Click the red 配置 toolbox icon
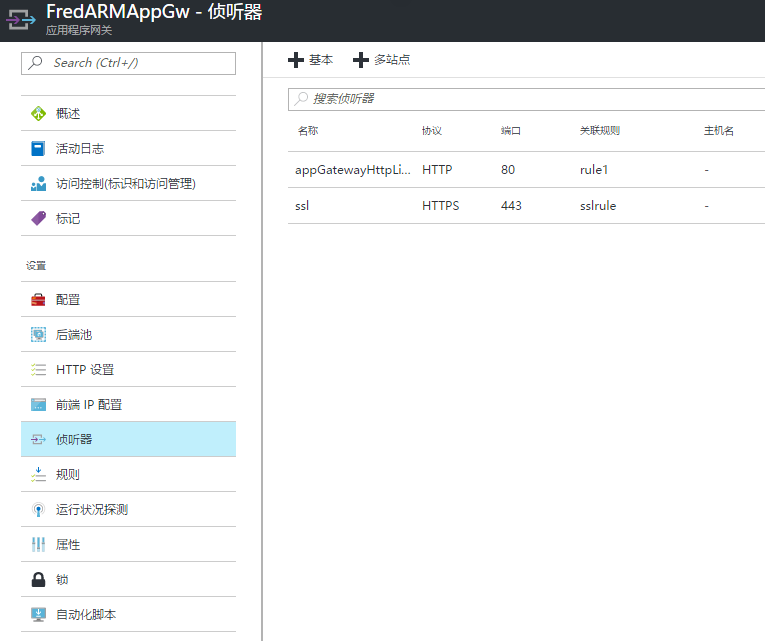 pyautogui.click(x=38, y=300)
